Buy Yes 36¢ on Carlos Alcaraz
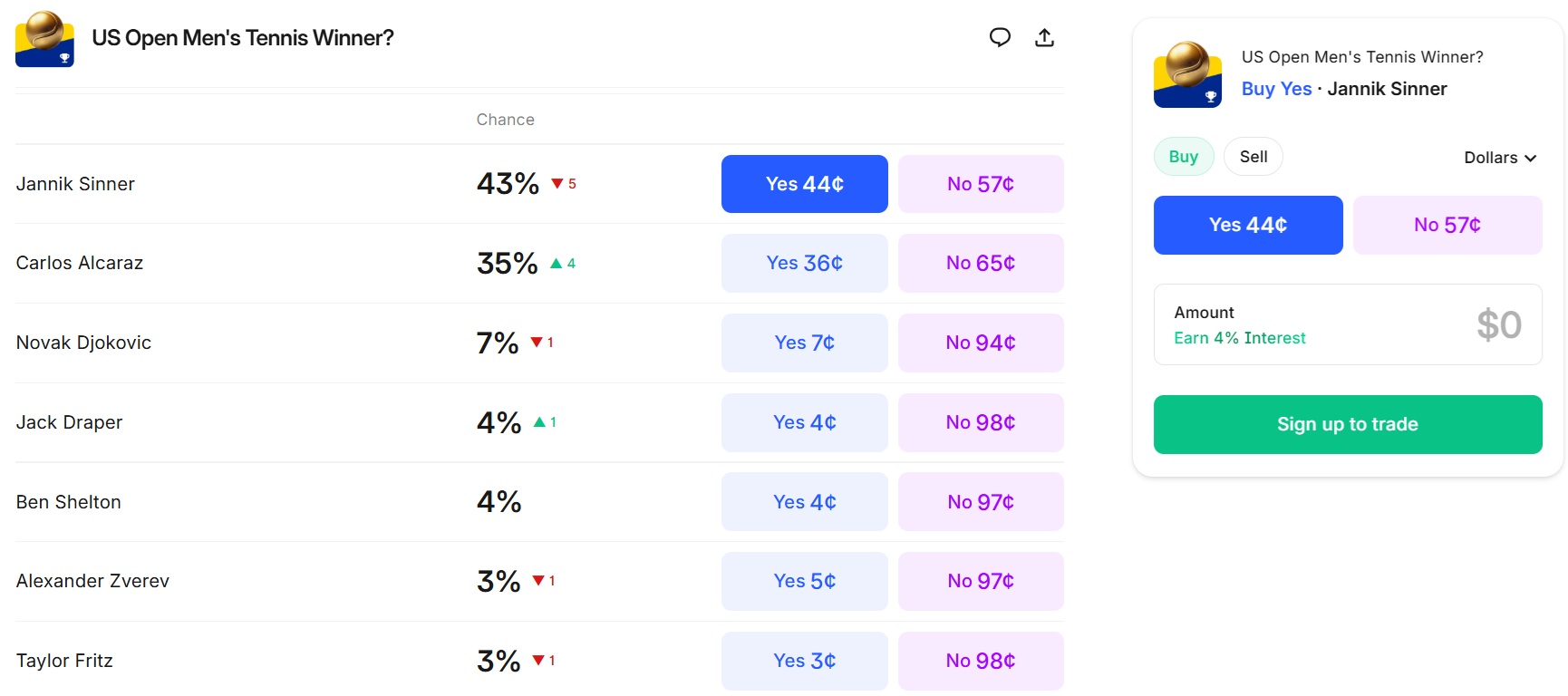The image size is (1568, 696). (804, 263)
